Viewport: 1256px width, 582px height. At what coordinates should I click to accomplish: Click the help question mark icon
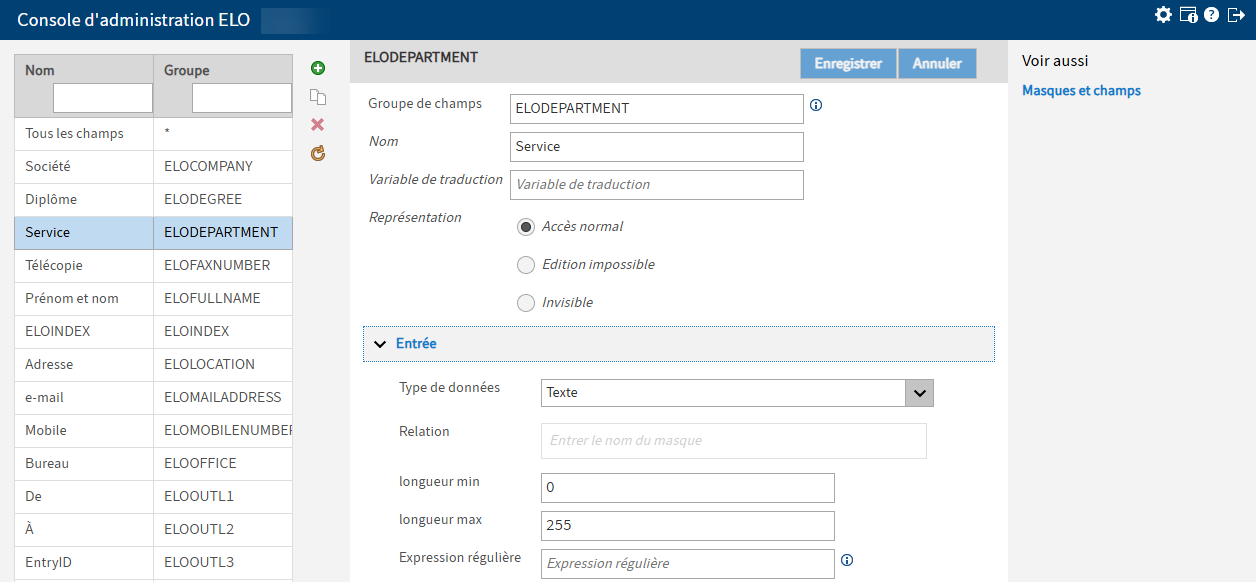[x=1211, y=15]
